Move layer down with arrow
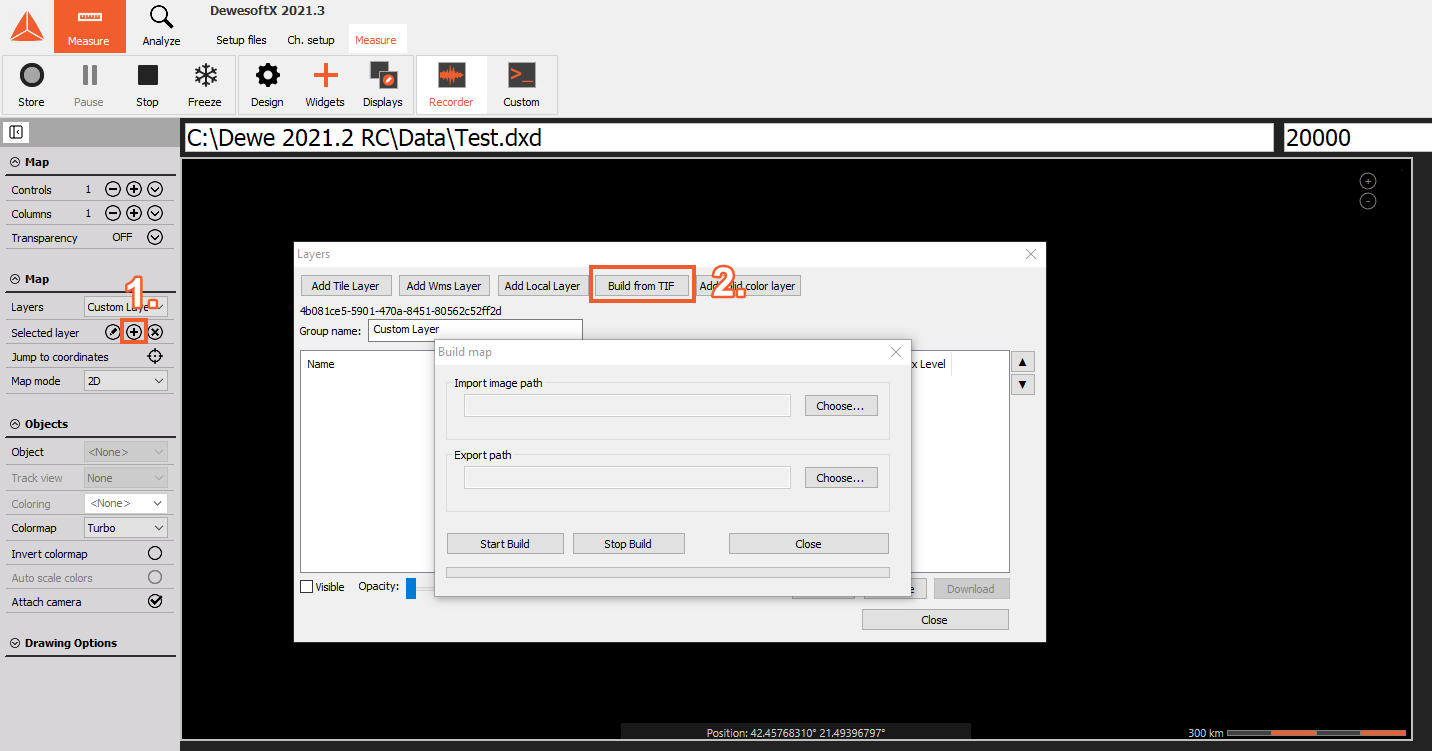Screen dimensions: 1432x751 [x=1023, y=385]
